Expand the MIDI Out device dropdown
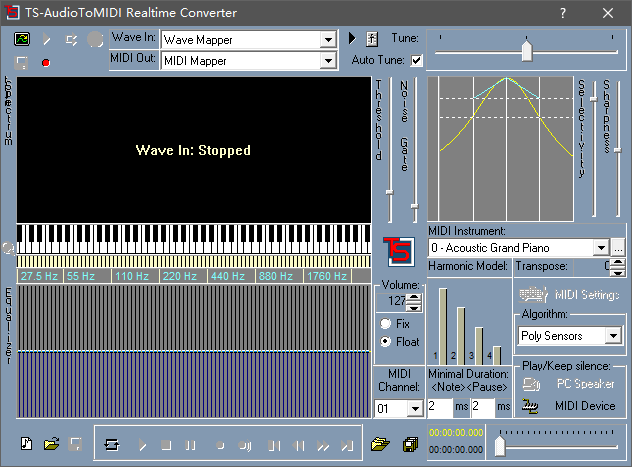Screen dimensions: 632x467 (328, 61)
